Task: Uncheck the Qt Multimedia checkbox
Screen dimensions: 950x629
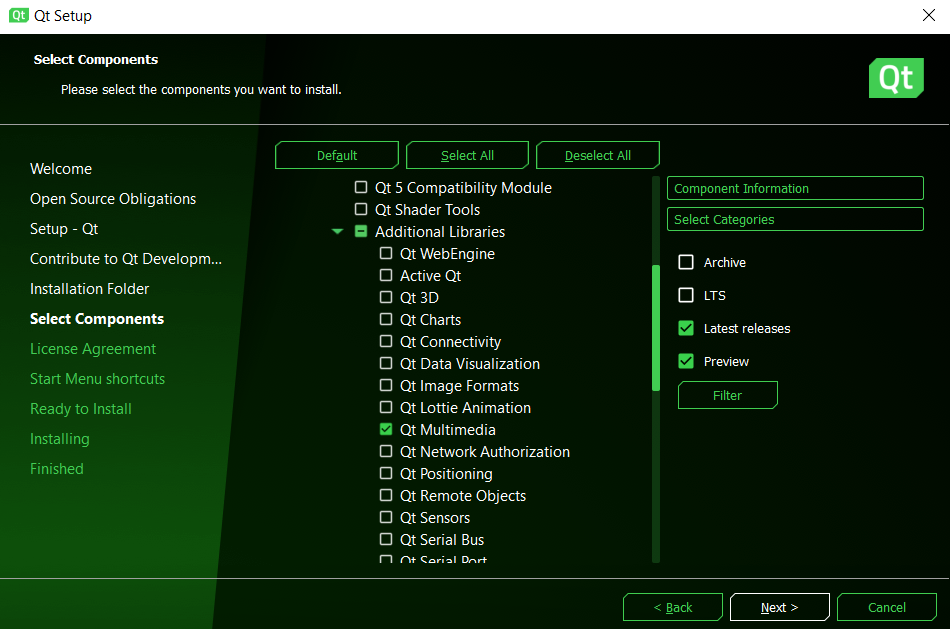Action: point(386,429)
